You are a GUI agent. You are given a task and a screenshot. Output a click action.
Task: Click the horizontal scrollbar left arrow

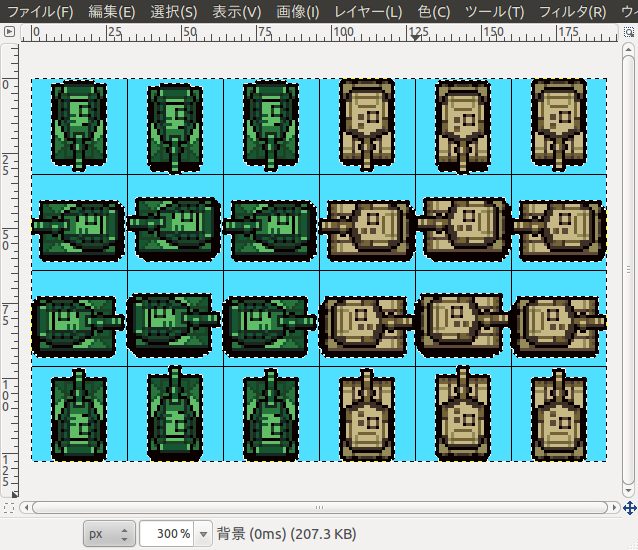pyautogui.click(x=26, y=508)
